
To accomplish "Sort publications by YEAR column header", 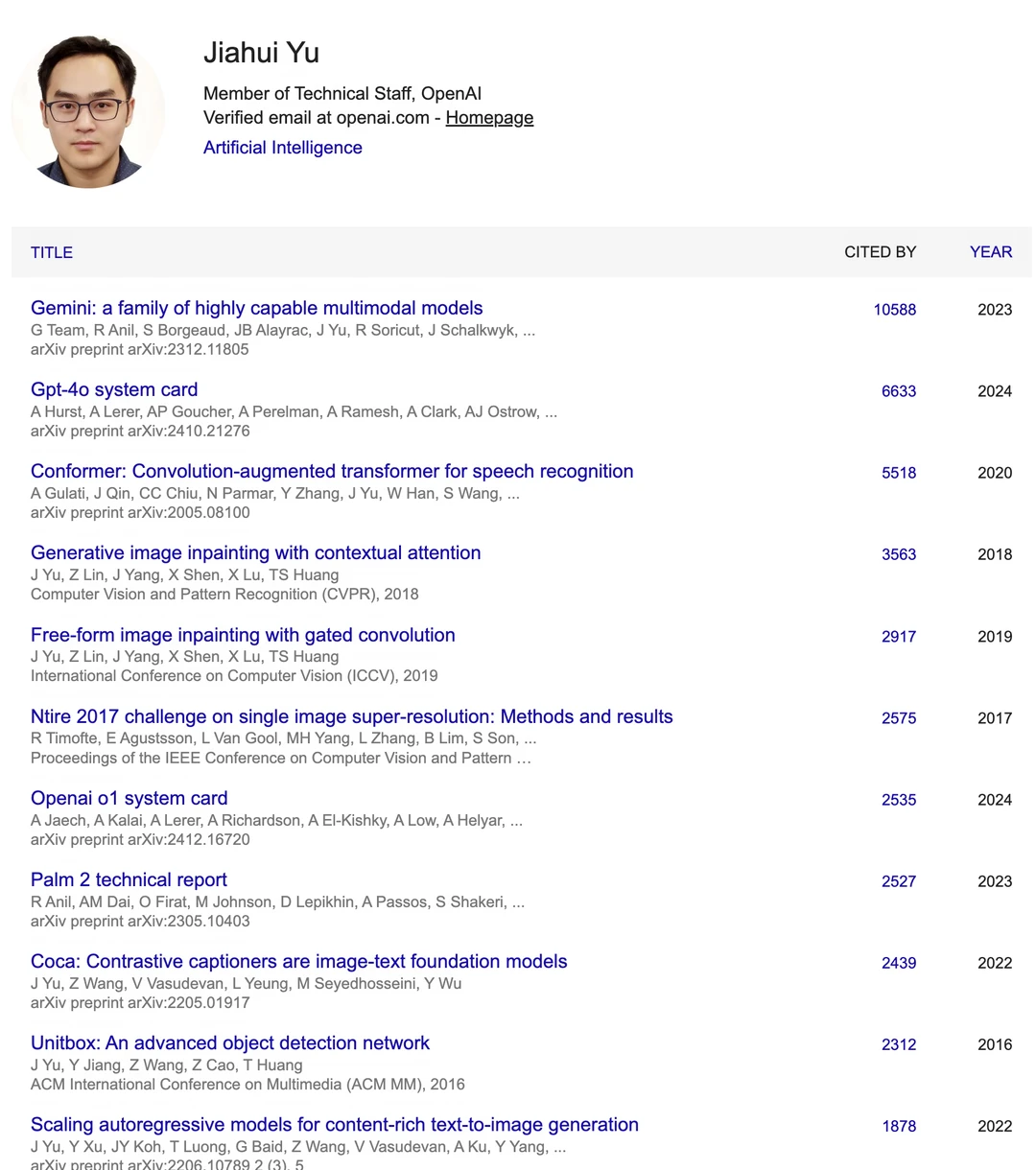I will click(991, 252).
